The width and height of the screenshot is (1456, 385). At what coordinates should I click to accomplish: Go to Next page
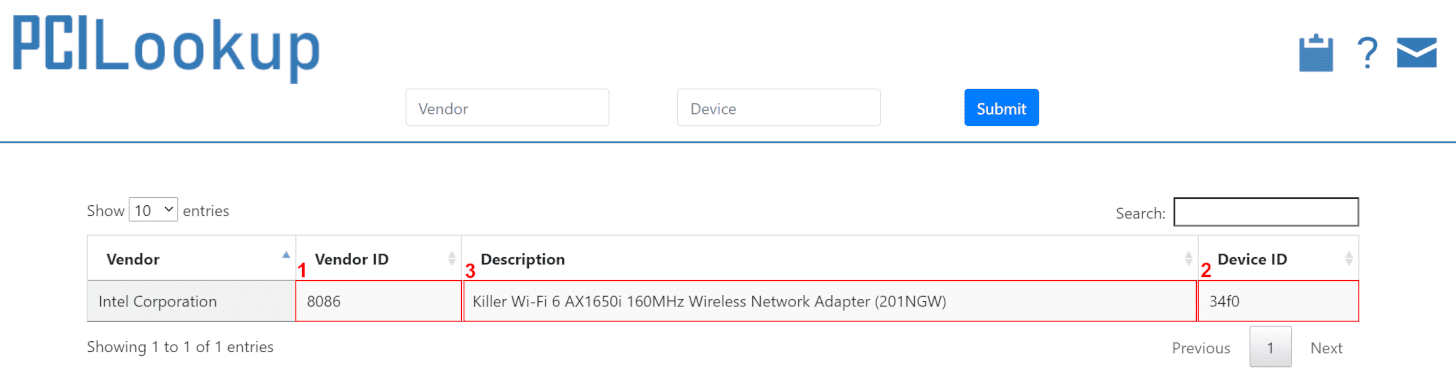(1326, 348)
